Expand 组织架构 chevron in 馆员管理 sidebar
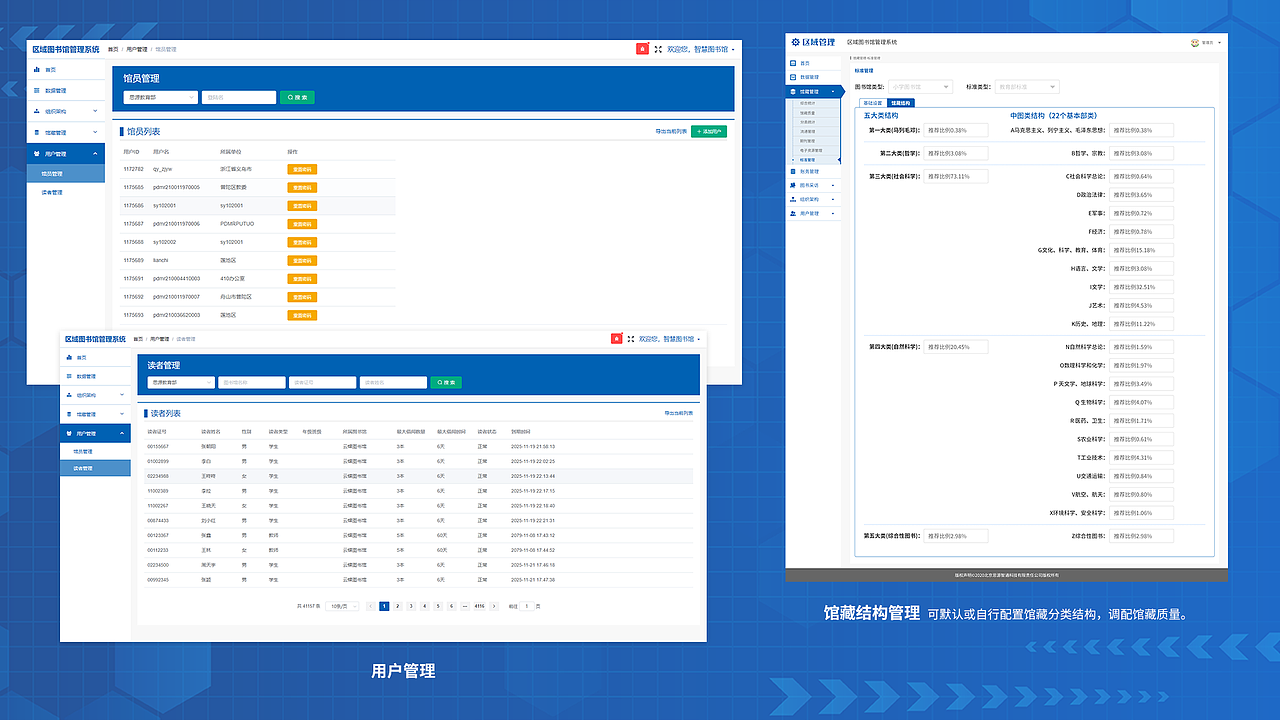The image size is (1280, 720). (95, 111)
